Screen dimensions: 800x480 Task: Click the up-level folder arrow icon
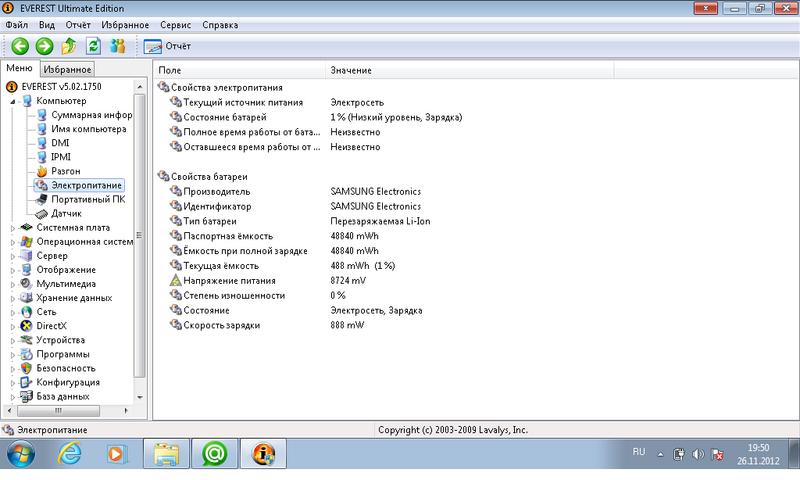pos(68,46)
